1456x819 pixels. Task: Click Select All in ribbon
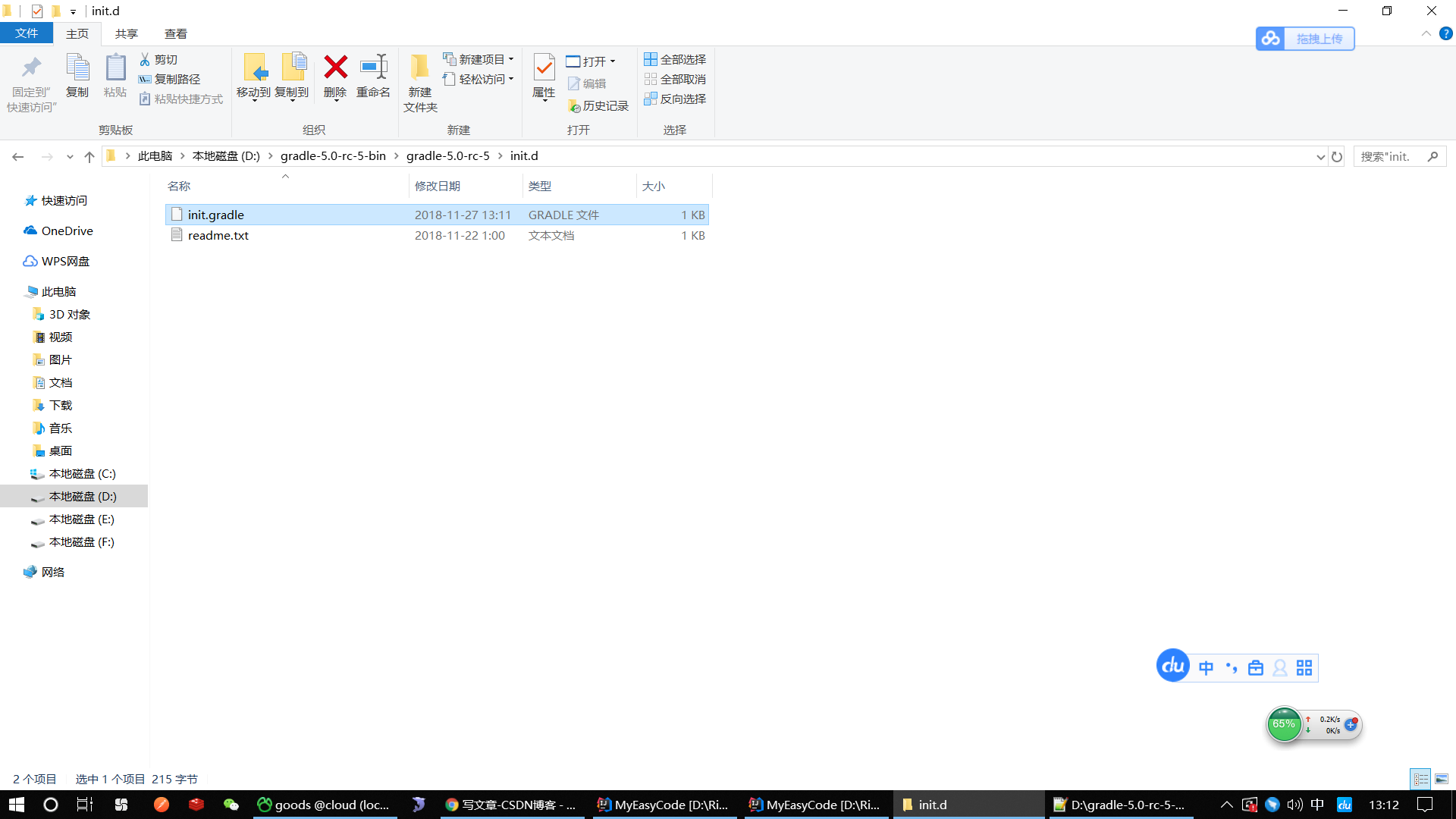(x=675, y=59)
